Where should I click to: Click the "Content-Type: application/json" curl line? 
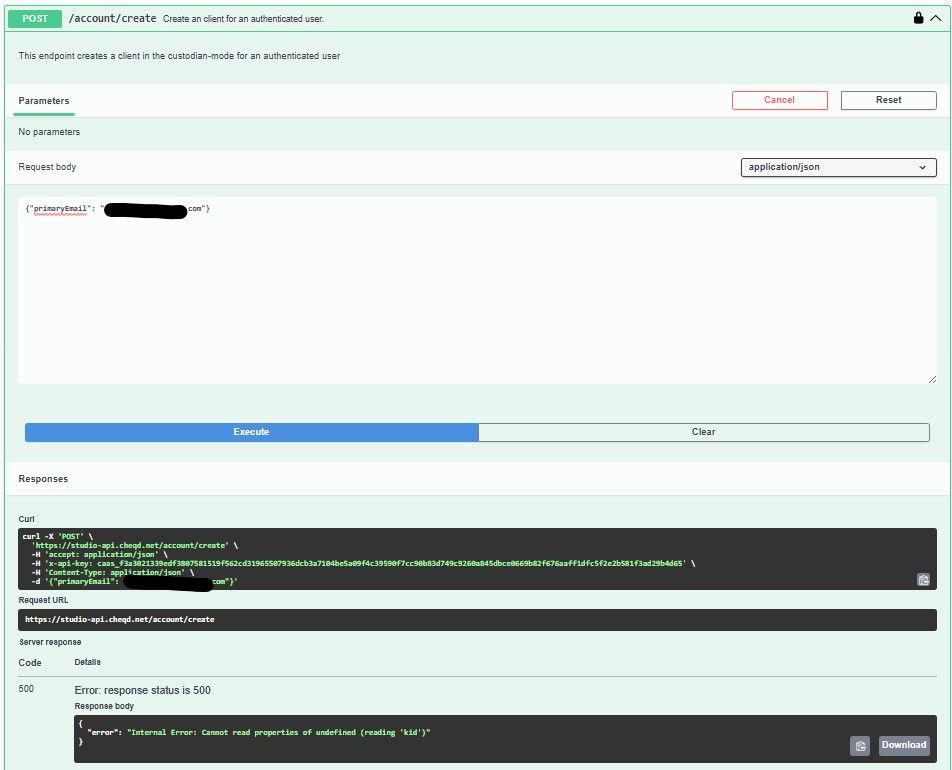113,573
